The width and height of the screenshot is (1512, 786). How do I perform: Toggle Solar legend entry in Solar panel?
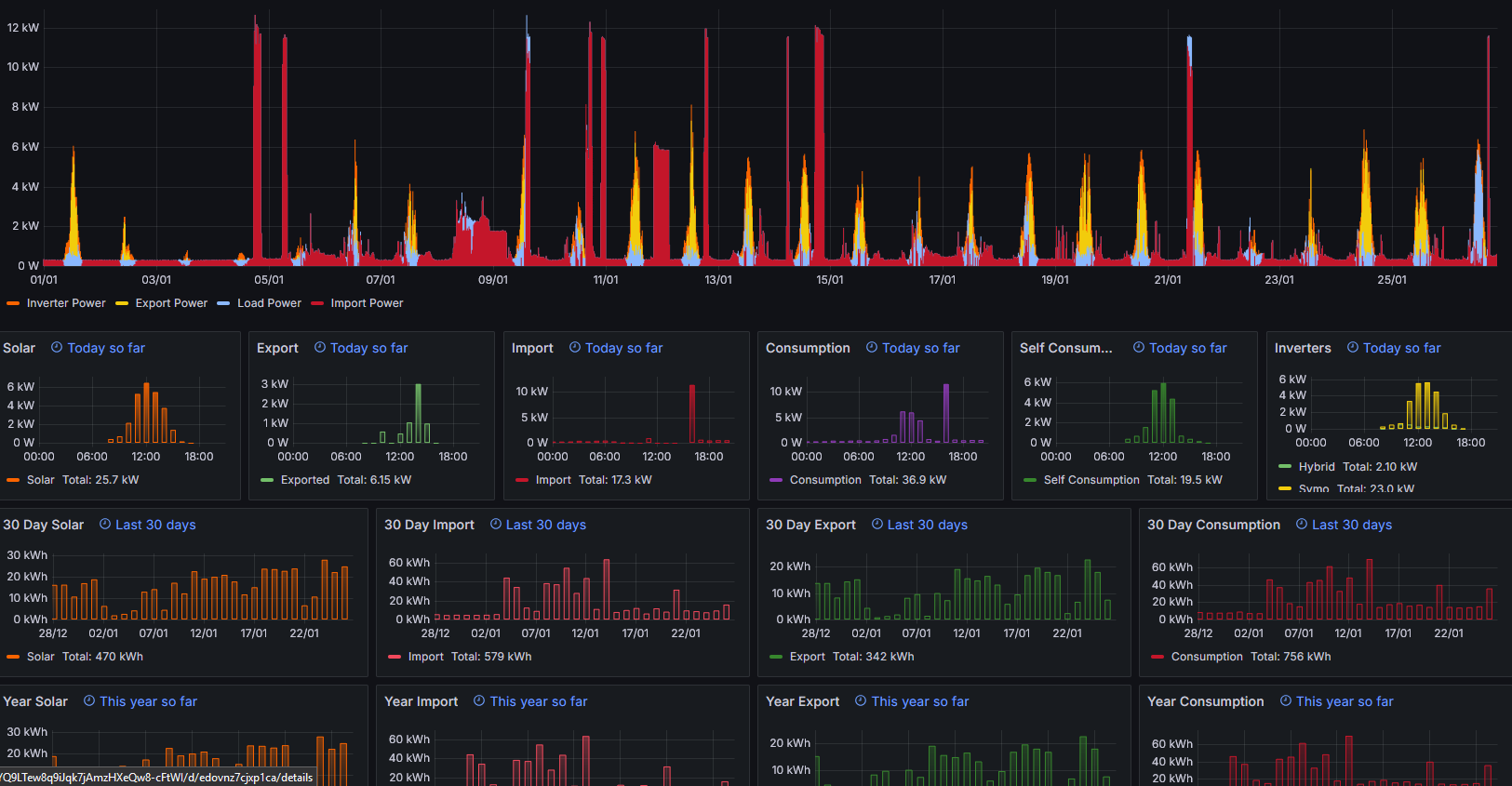pos(40,480)
